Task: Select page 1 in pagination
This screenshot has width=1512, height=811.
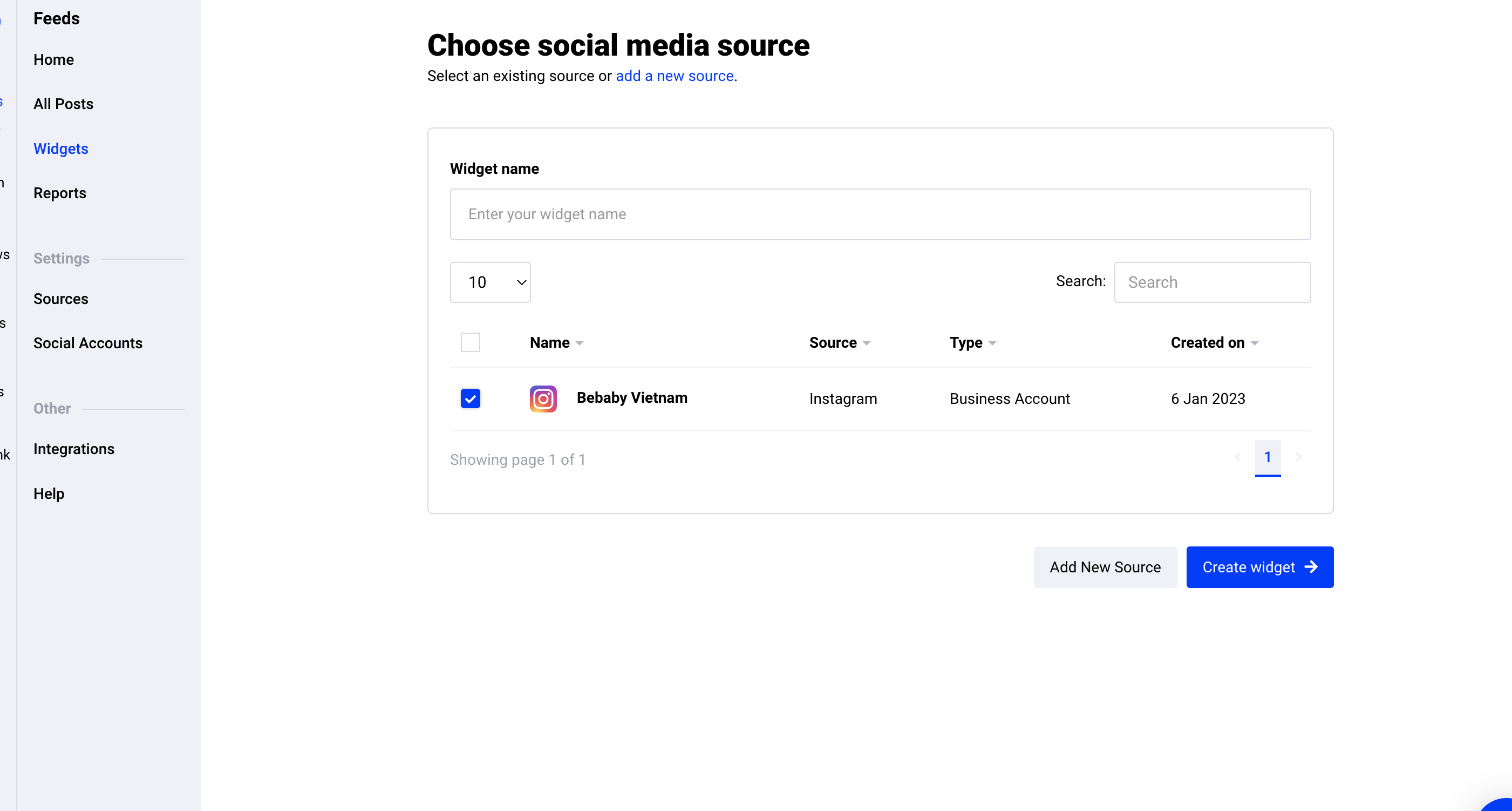Action: [x=1267, y=457]
